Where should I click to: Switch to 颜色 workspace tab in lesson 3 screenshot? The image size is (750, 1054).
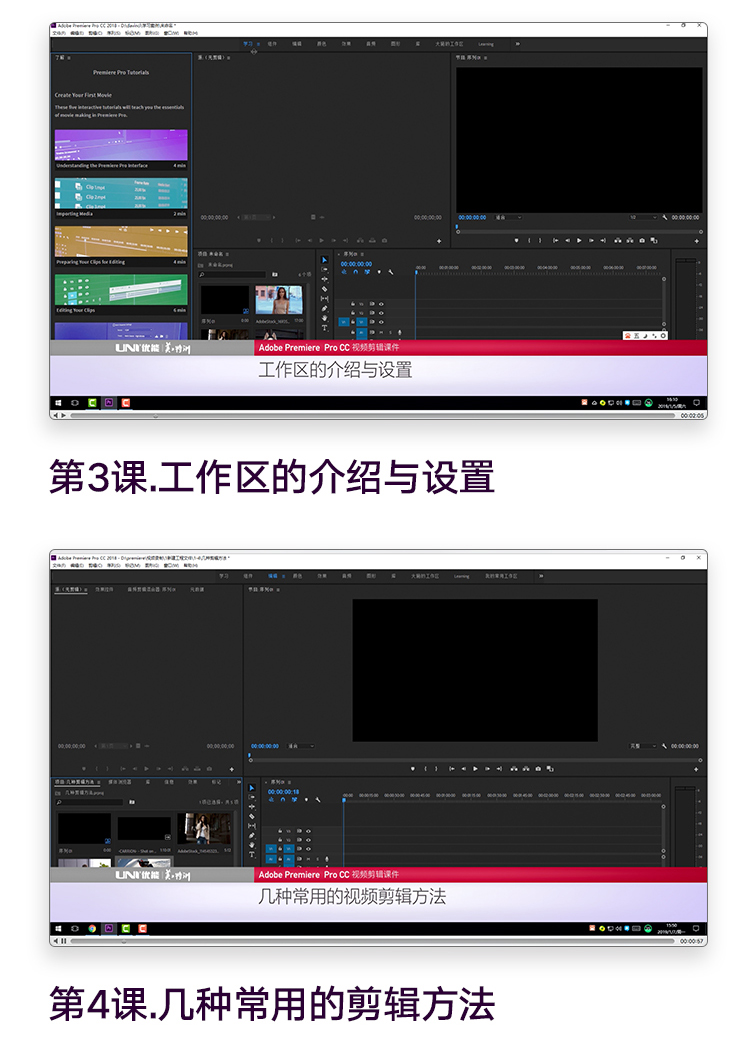pyautogui.click(x=321, y=44)
